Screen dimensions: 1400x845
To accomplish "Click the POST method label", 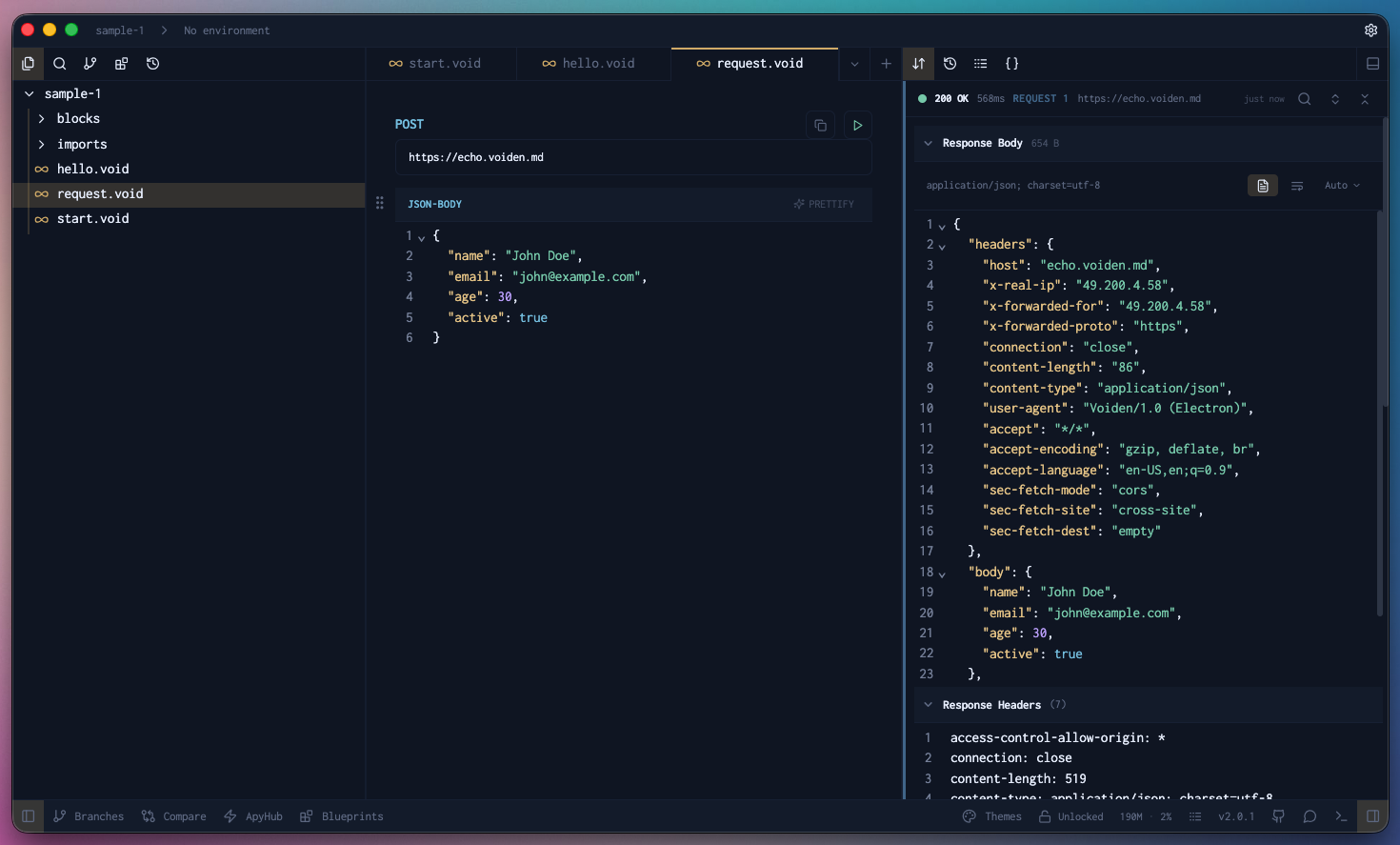I will click(410, 125).
